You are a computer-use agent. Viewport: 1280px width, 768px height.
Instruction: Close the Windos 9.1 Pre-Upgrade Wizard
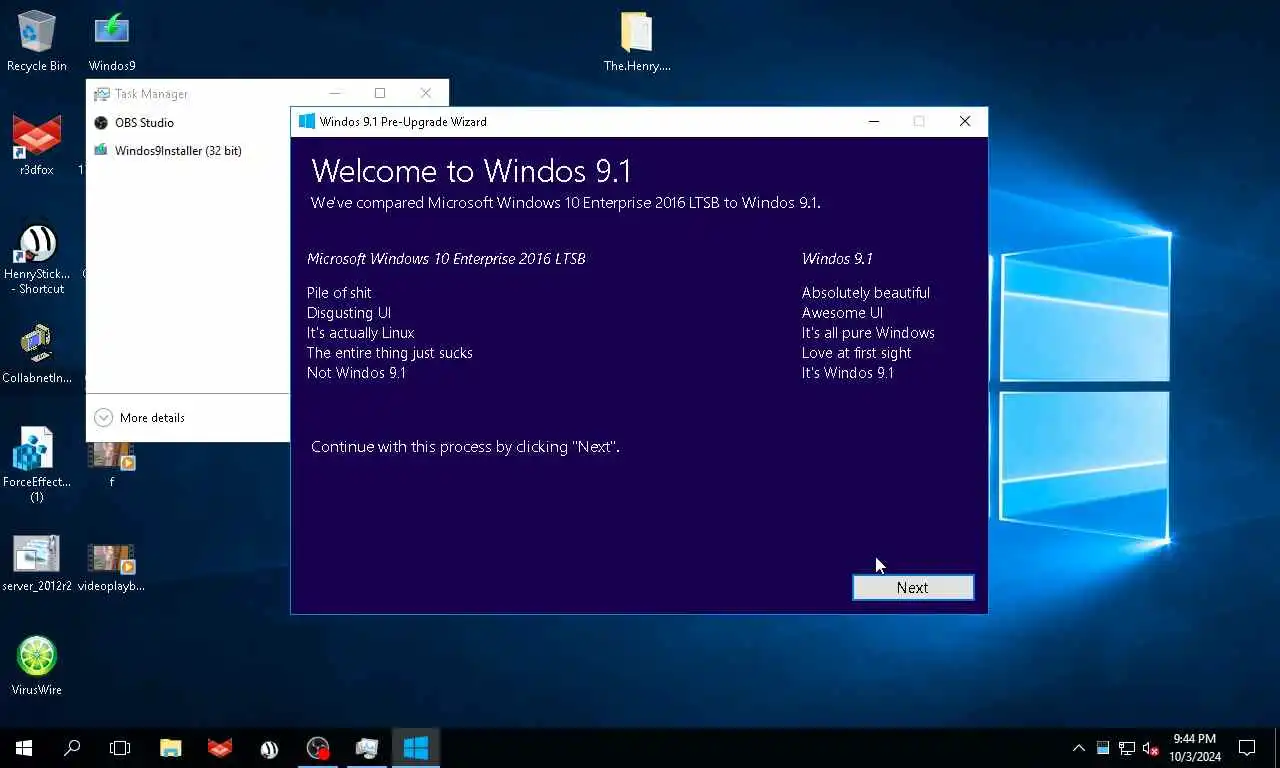click(965, 122)
